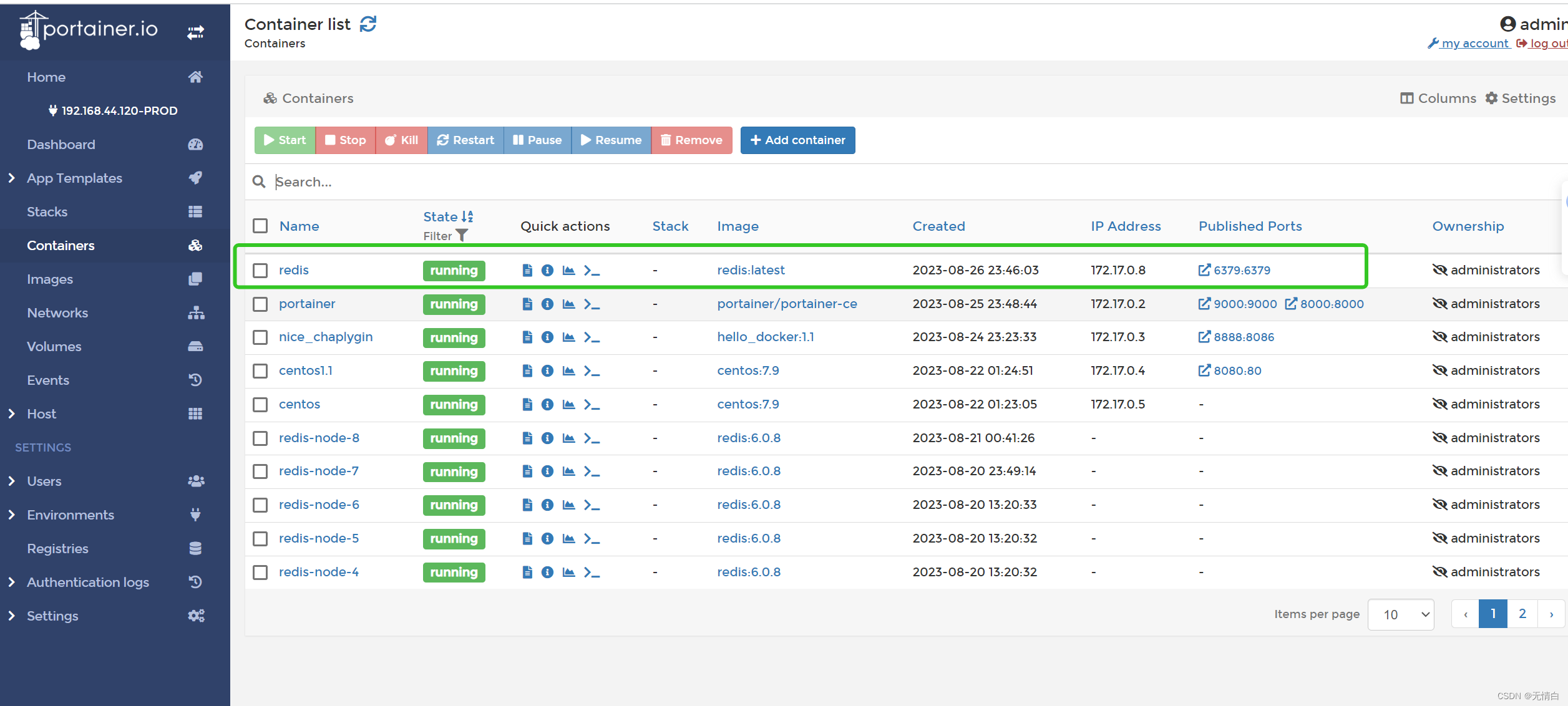Select the centos container checkbox
The width and height of the screenshot is (1568, 706).
point(260,405)
